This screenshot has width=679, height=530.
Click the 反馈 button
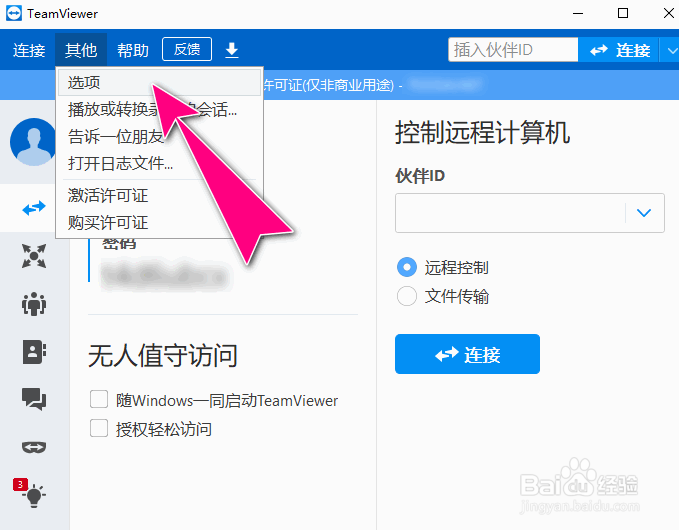187,49
